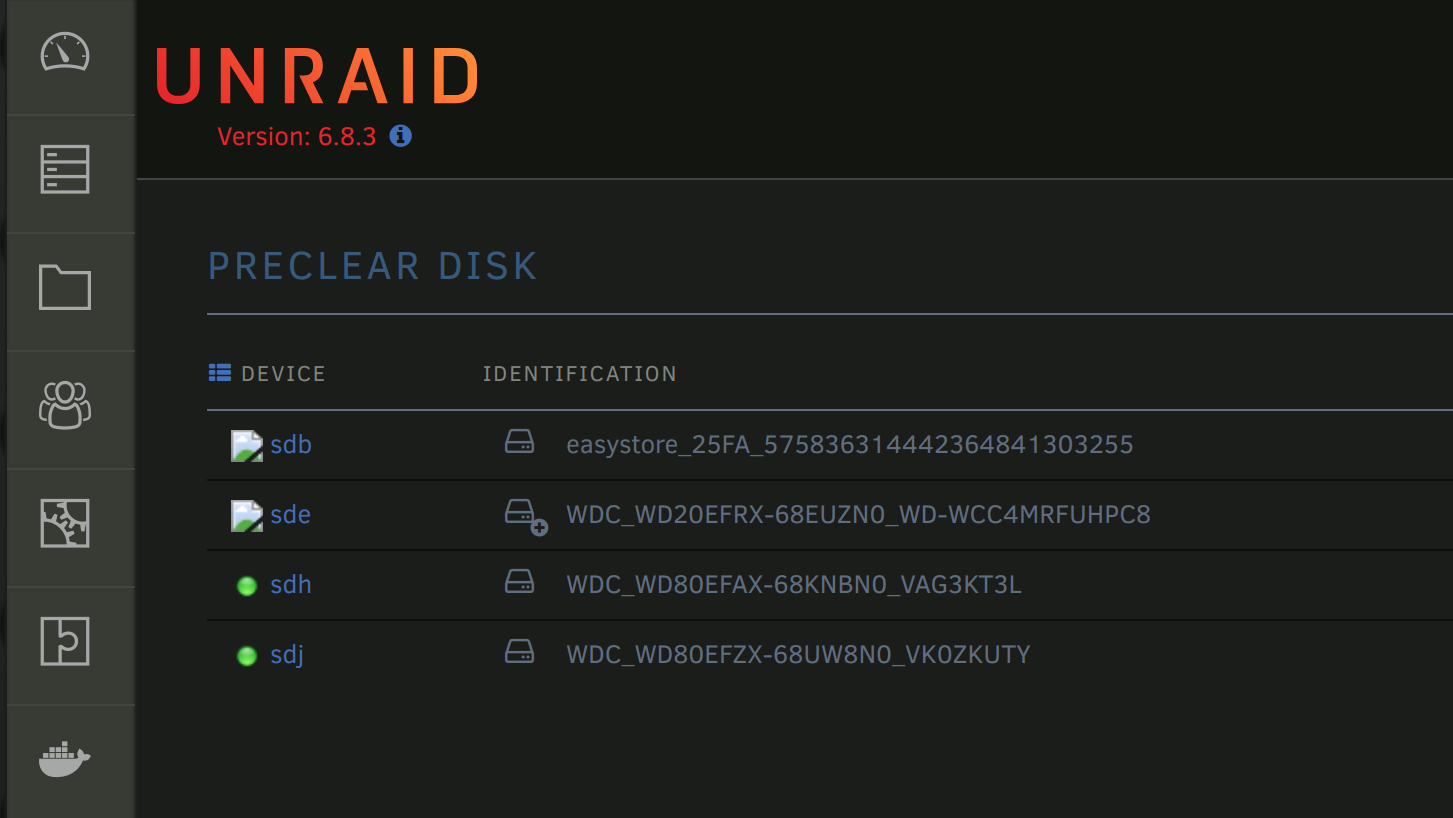Viewport: 1453px width, 818px height.
Task: Click the grid layout icon beside DEVICE
Action: click(218, 372)
